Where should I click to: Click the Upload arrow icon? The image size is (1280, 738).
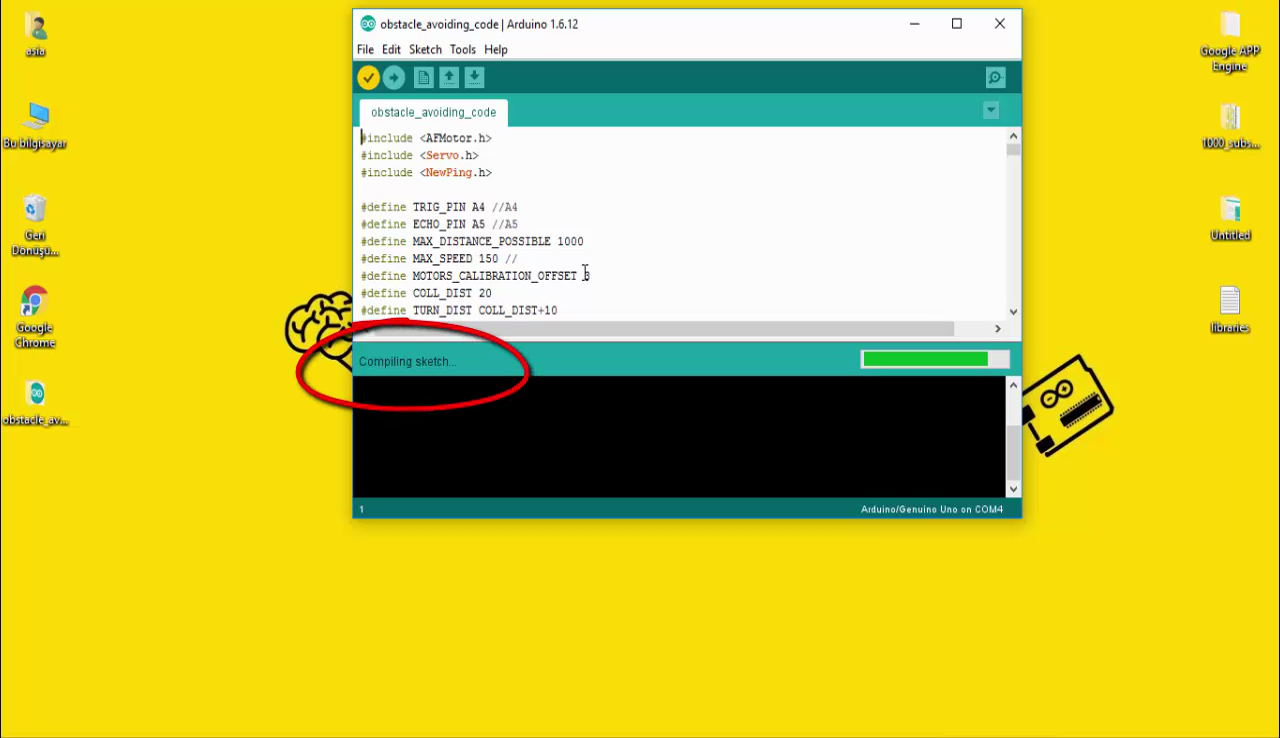click(x=393, y=77)
